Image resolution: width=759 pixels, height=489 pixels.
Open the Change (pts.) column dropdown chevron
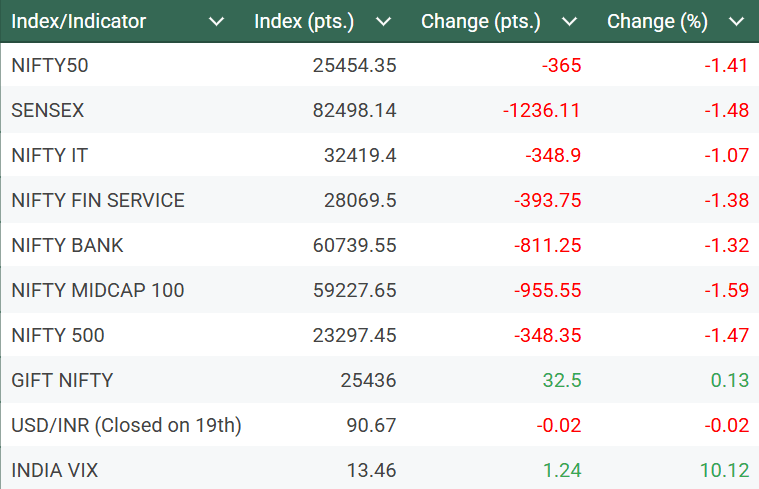pyautogui.click(x=569, y=22)
